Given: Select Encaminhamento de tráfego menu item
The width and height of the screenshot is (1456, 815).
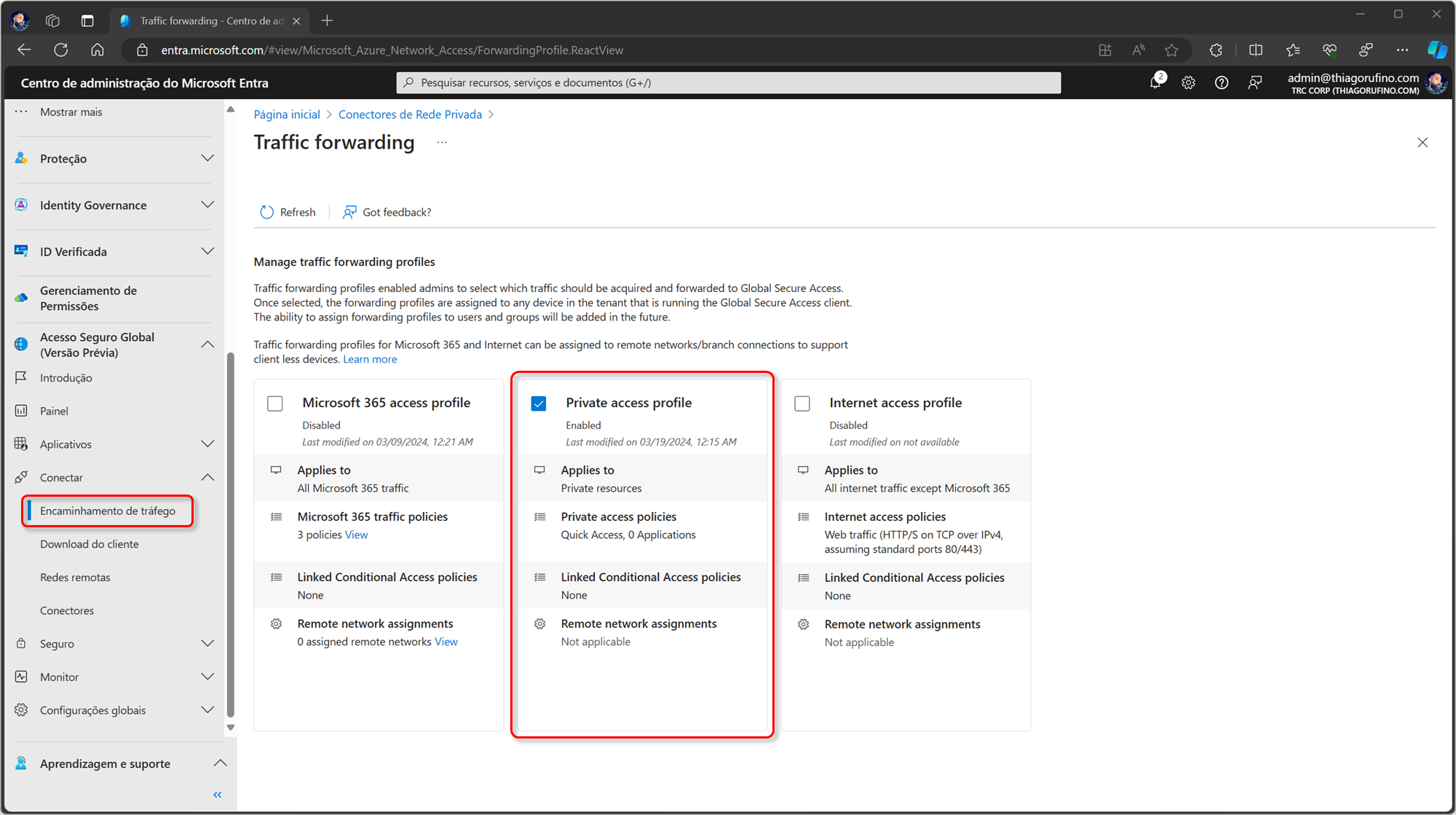Looking at the screenshot, I should pos(108,511).
